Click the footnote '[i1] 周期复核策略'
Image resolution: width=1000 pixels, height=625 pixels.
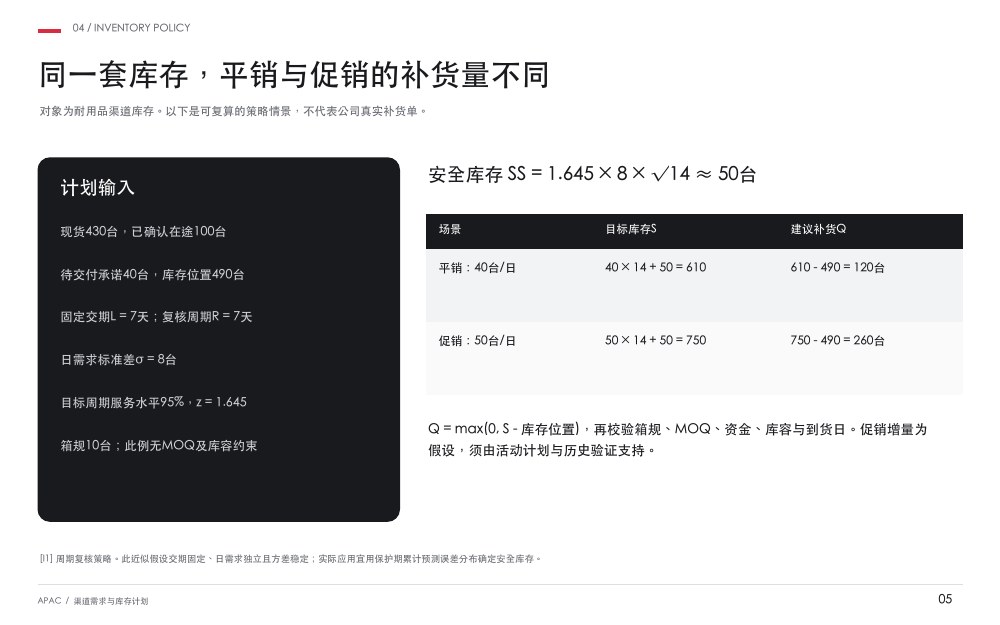point(291,559)
